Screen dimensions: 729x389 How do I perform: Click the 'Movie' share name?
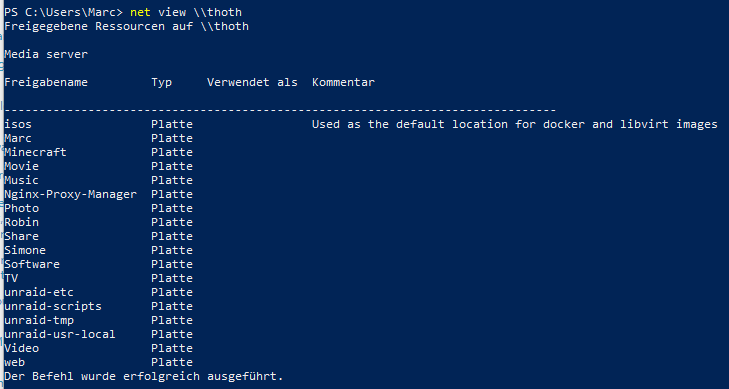click(21, 166)
